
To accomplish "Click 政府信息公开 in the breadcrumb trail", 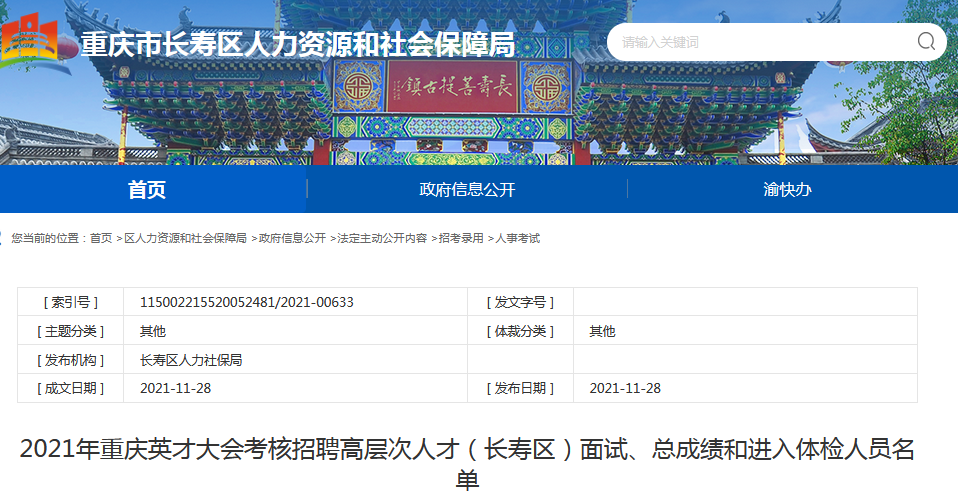I will coord(292,239).
